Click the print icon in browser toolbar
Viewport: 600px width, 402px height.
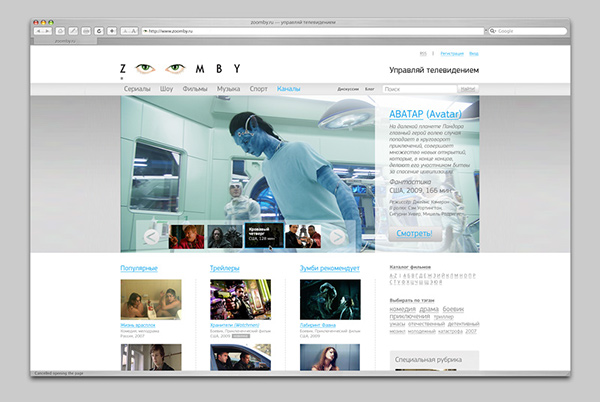(86, 31)
